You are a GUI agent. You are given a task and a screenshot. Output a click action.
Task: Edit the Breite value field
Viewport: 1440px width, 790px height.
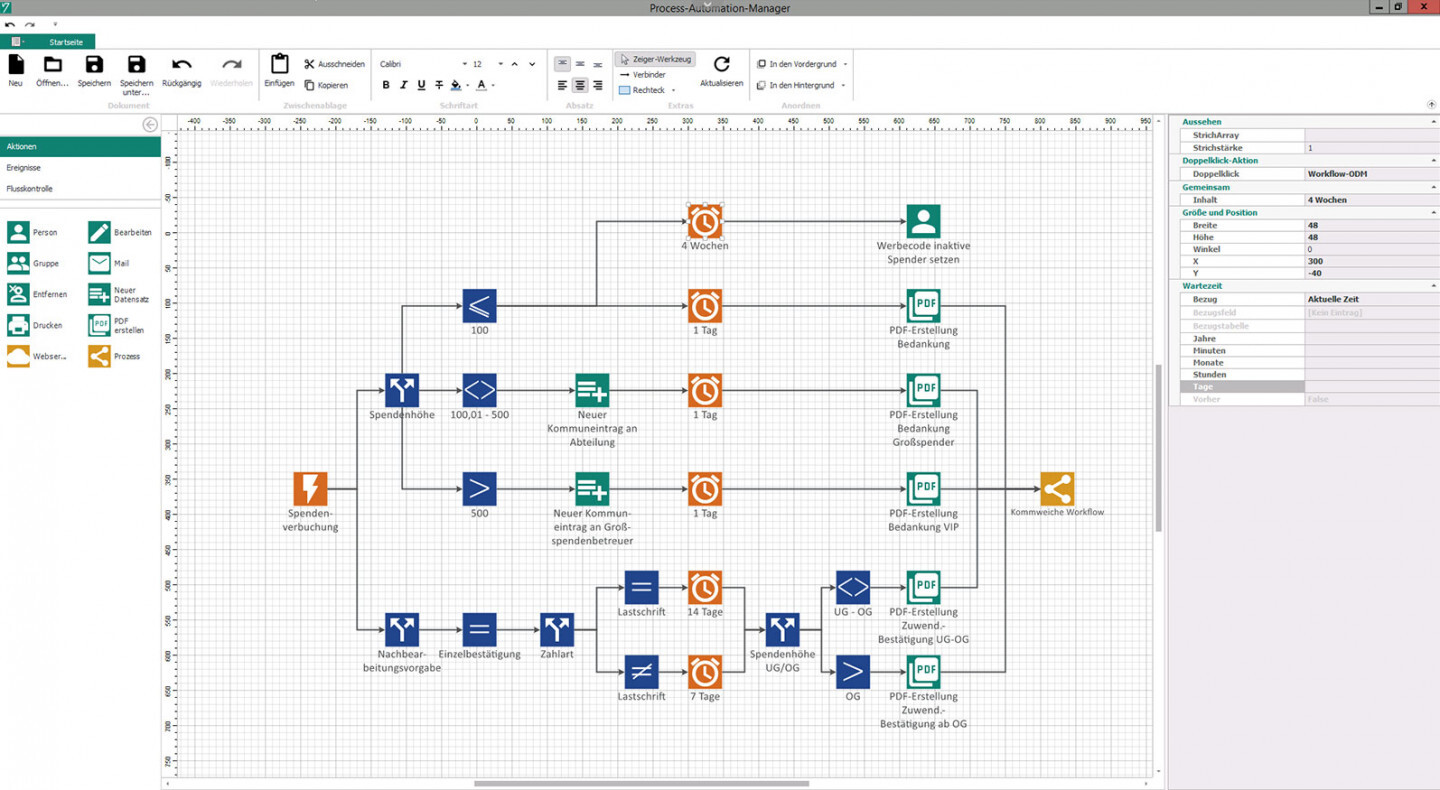(1372, 225)
